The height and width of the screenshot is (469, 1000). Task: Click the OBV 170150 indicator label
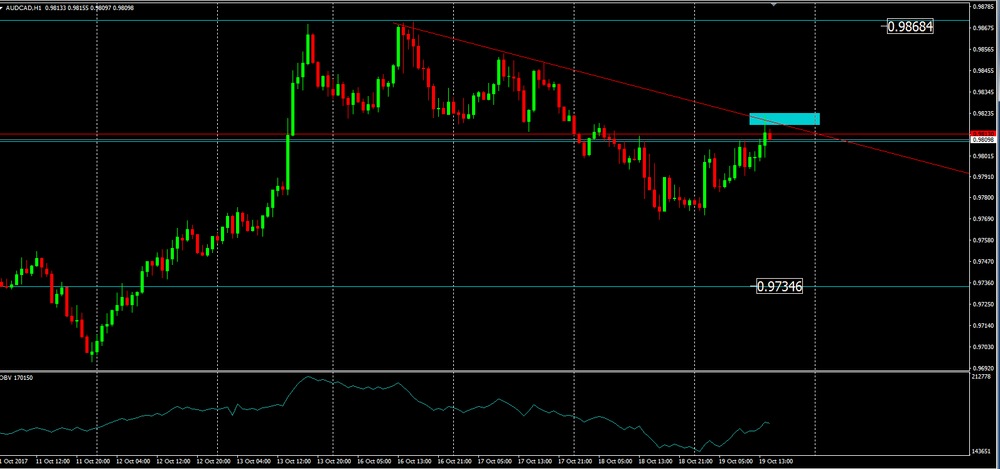point(17,378)
